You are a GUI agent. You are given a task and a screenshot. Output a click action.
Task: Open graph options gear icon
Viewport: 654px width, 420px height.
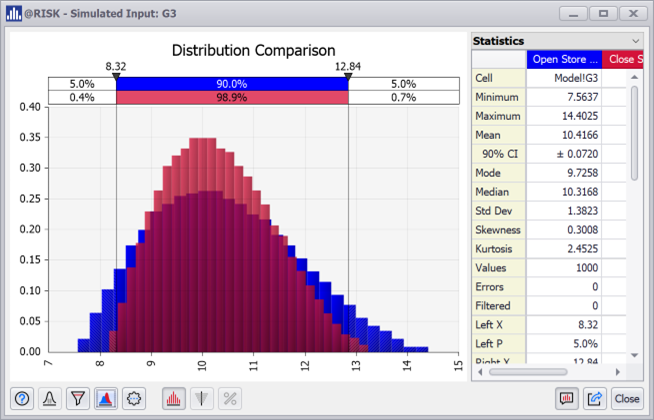[134, 397]
